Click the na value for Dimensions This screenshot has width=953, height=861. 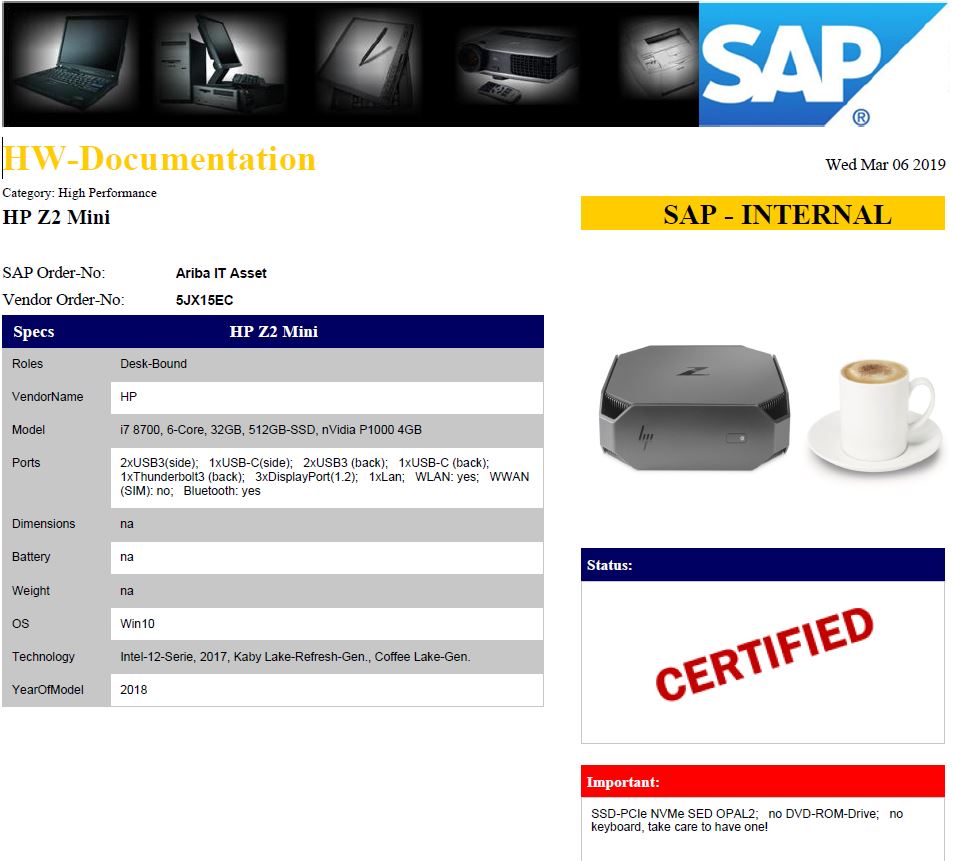point(126,524)
